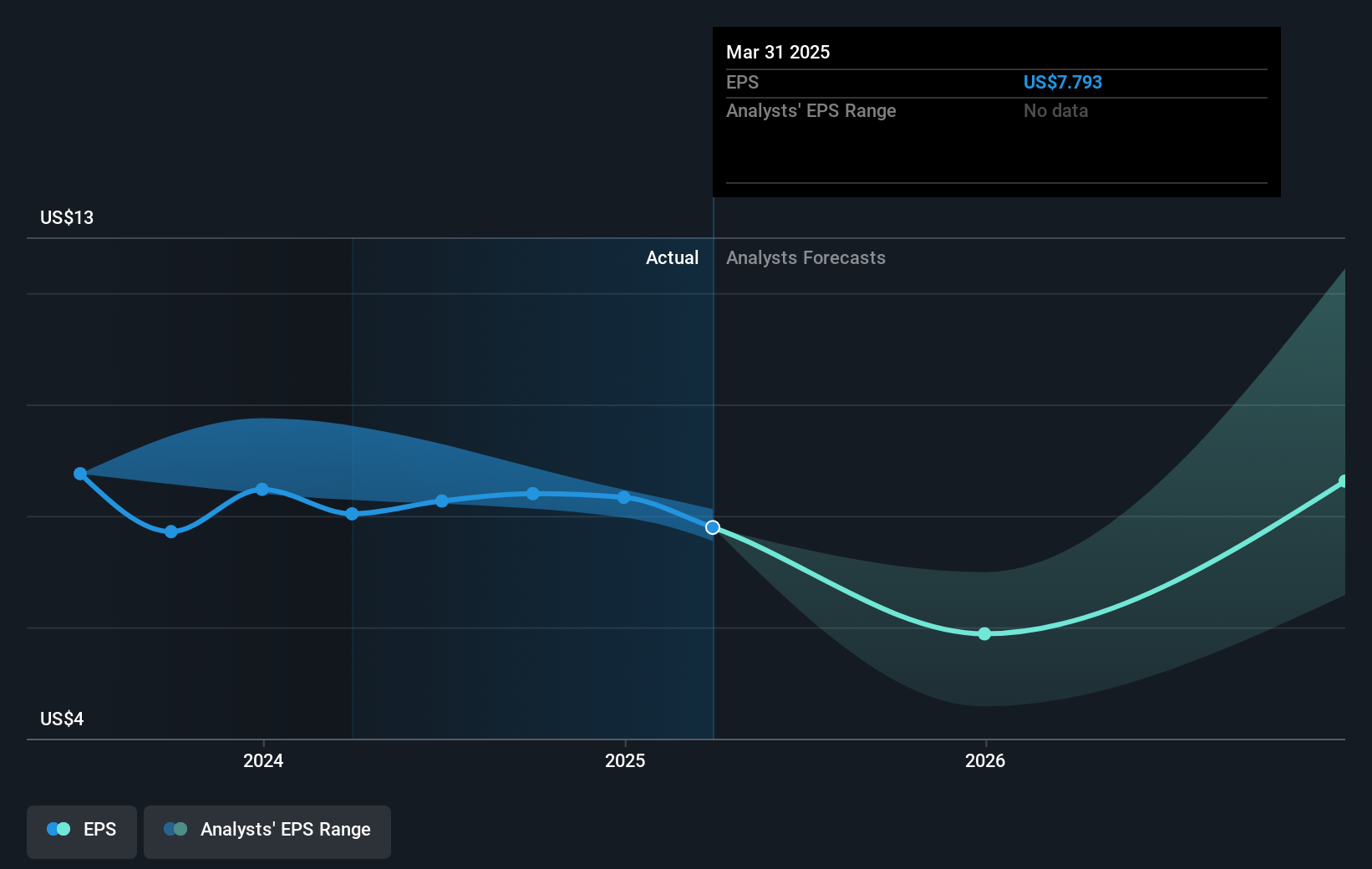1372x869 pixels.
Task: Click the 2026 x-axis label
Action: tap(985, 760)
